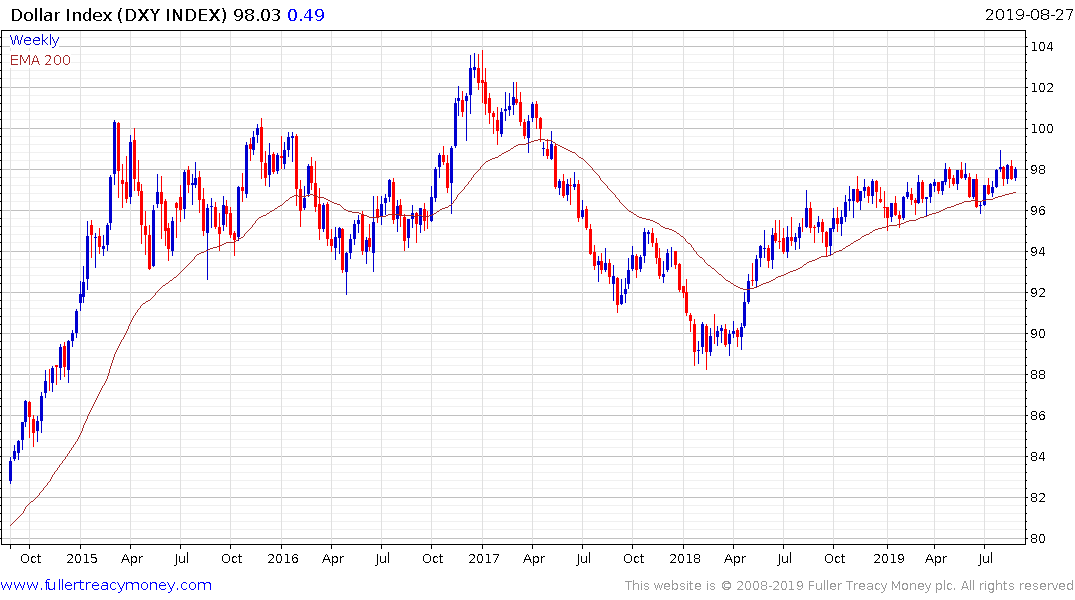Click the '102' price axis label
1075x600 pixels.
(1042, 88)
